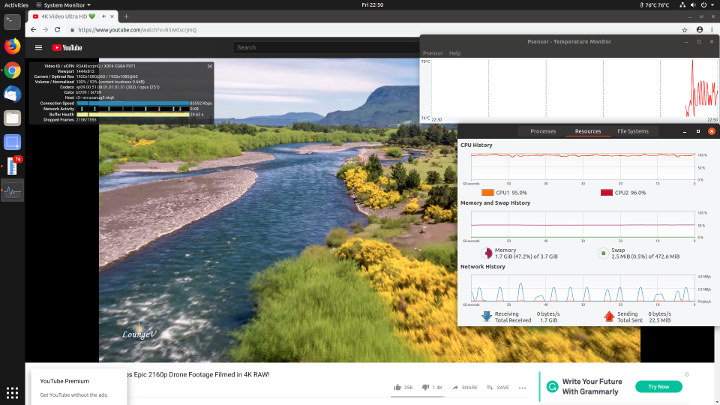Open the Psensor dock icon with badge
Screen dimensions: 720x405
click(x=12, y=166)
